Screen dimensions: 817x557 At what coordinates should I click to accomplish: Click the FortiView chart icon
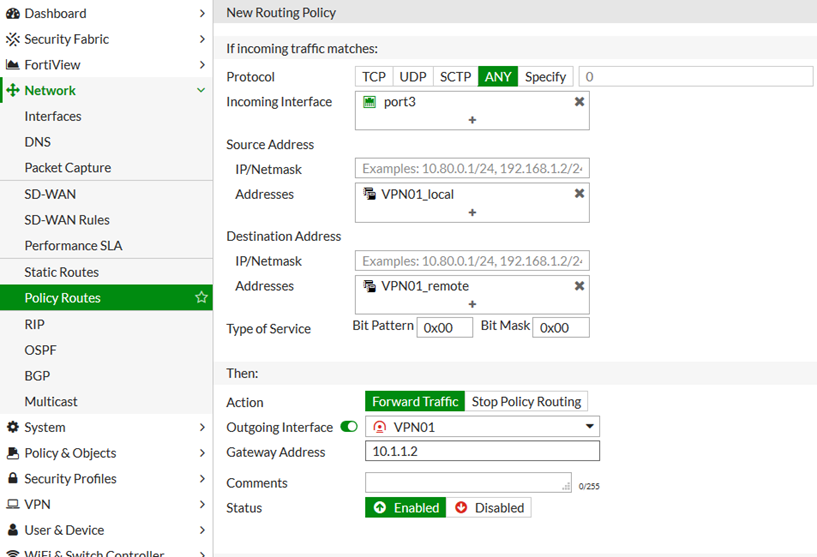point(13,65)
